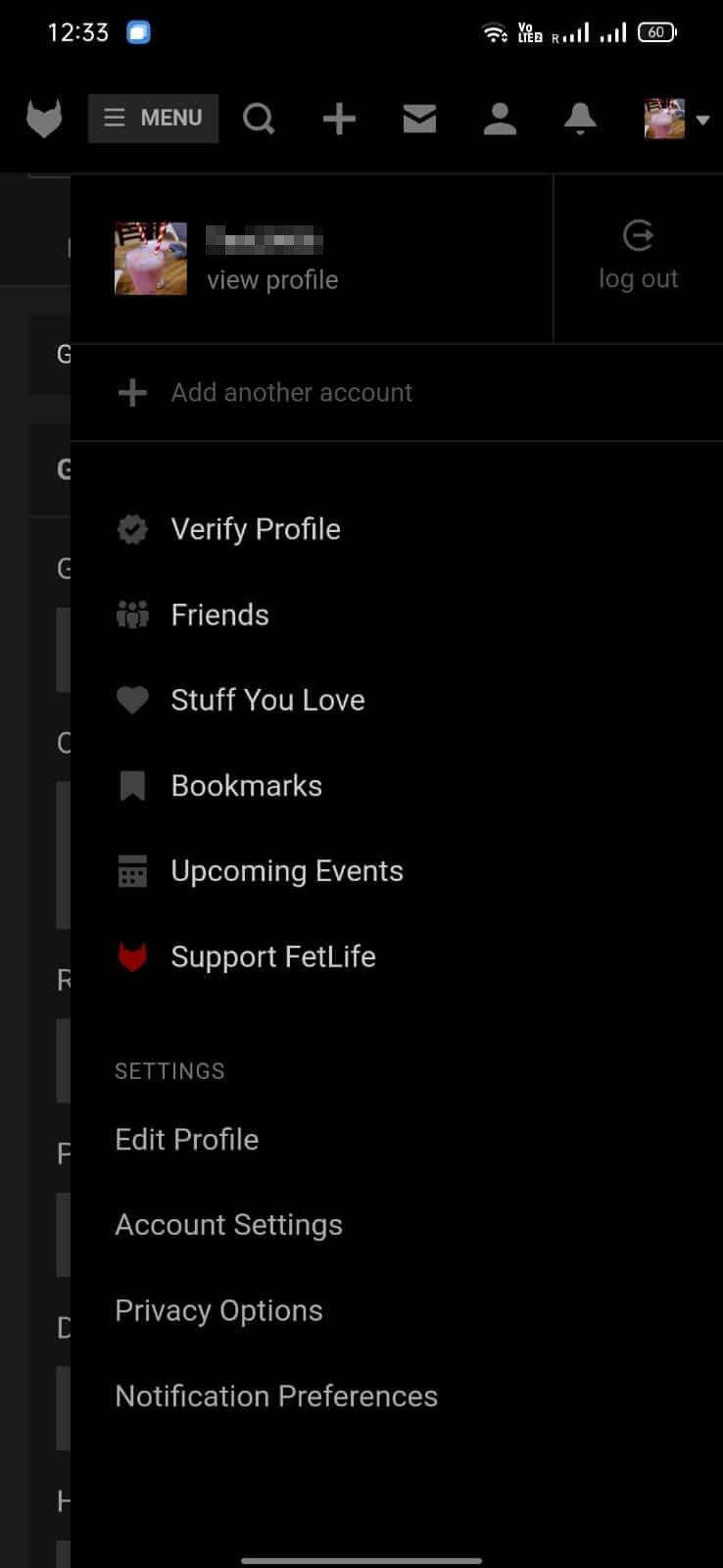
Task: Select Upcoming Events
Action: 286,871
